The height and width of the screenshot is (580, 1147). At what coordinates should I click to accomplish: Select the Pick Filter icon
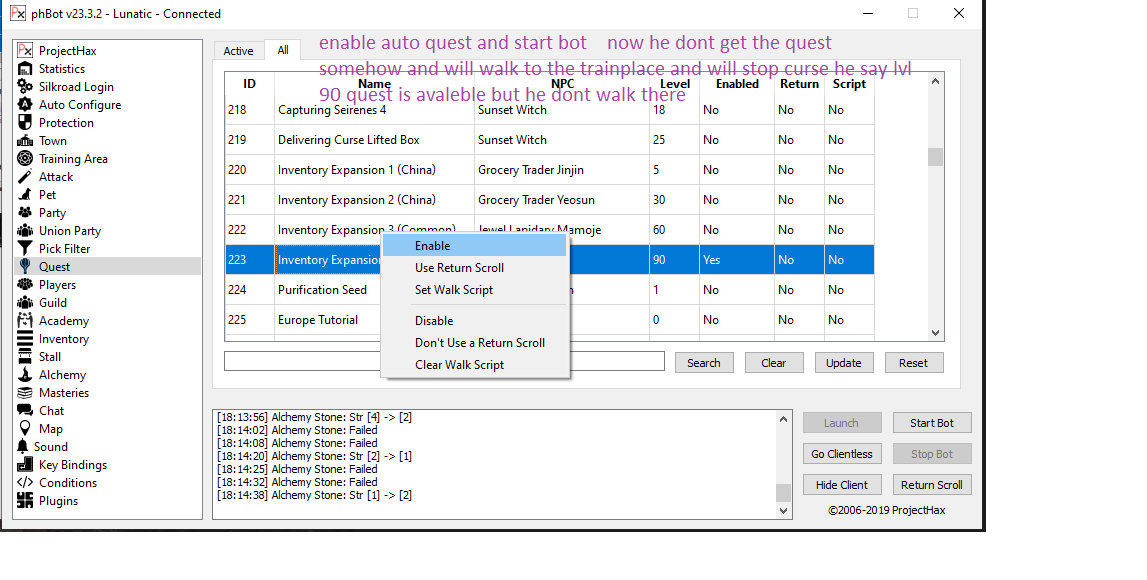pos(26,249)
